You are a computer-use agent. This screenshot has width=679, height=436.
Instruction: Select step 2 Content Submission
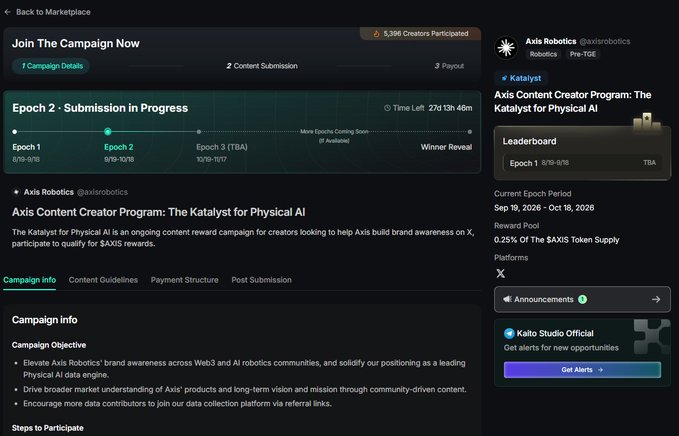pyautogui.click(x=262, y=66)
